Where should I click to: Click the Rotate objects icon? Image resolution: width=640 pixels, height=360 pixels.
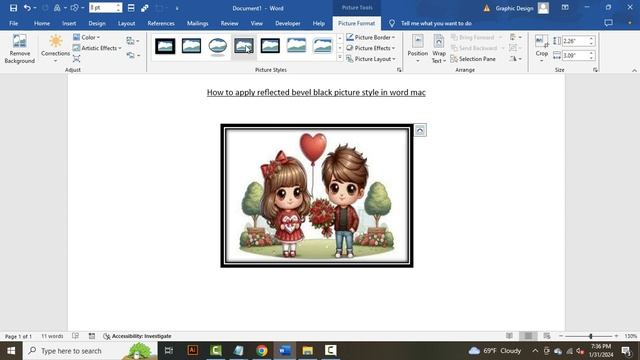pos(515,59)
